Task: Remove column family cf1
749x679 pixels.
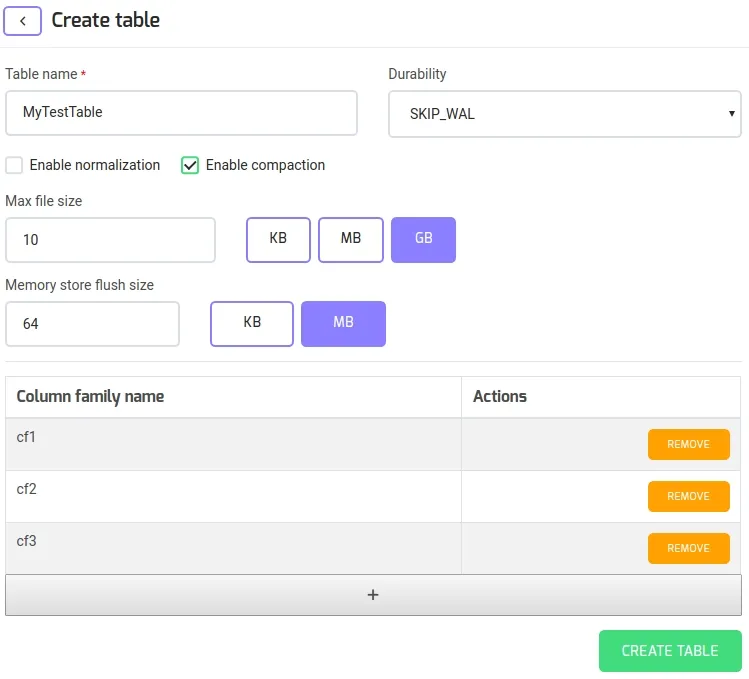Action: (x=688, y=444)
